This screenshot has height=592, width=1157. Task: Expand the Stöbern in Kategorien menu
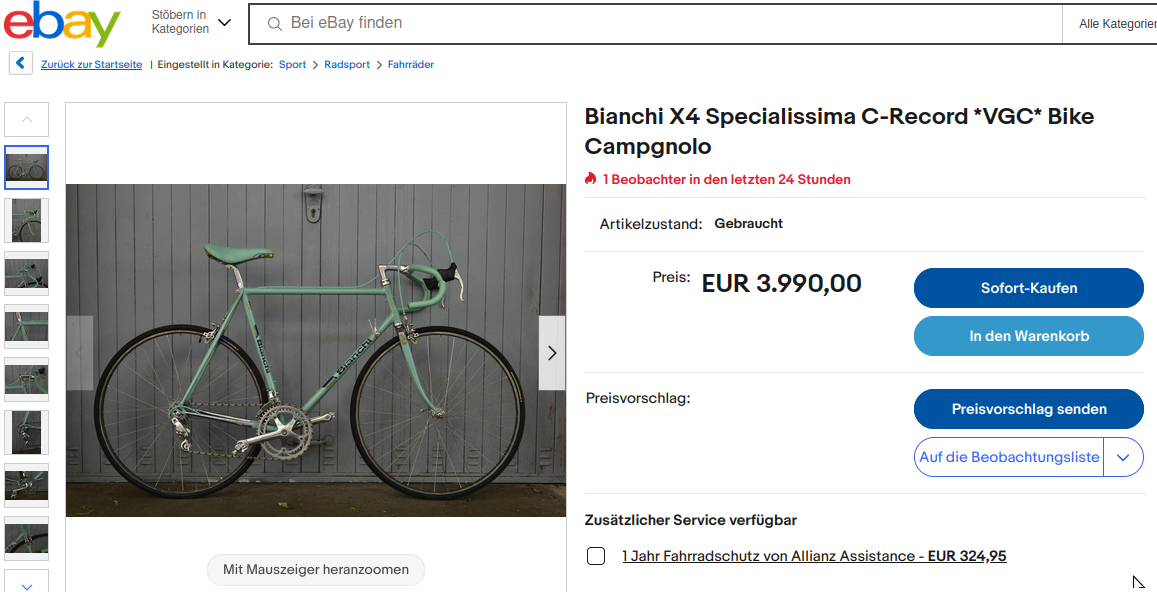tap(191, 22)
